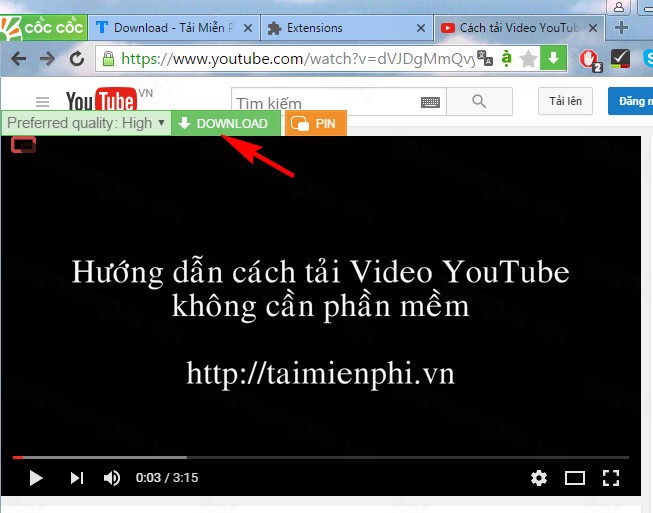653x513 pixels.
Task: Click the green padlock security icon
Action: click(x=108, y=59)
